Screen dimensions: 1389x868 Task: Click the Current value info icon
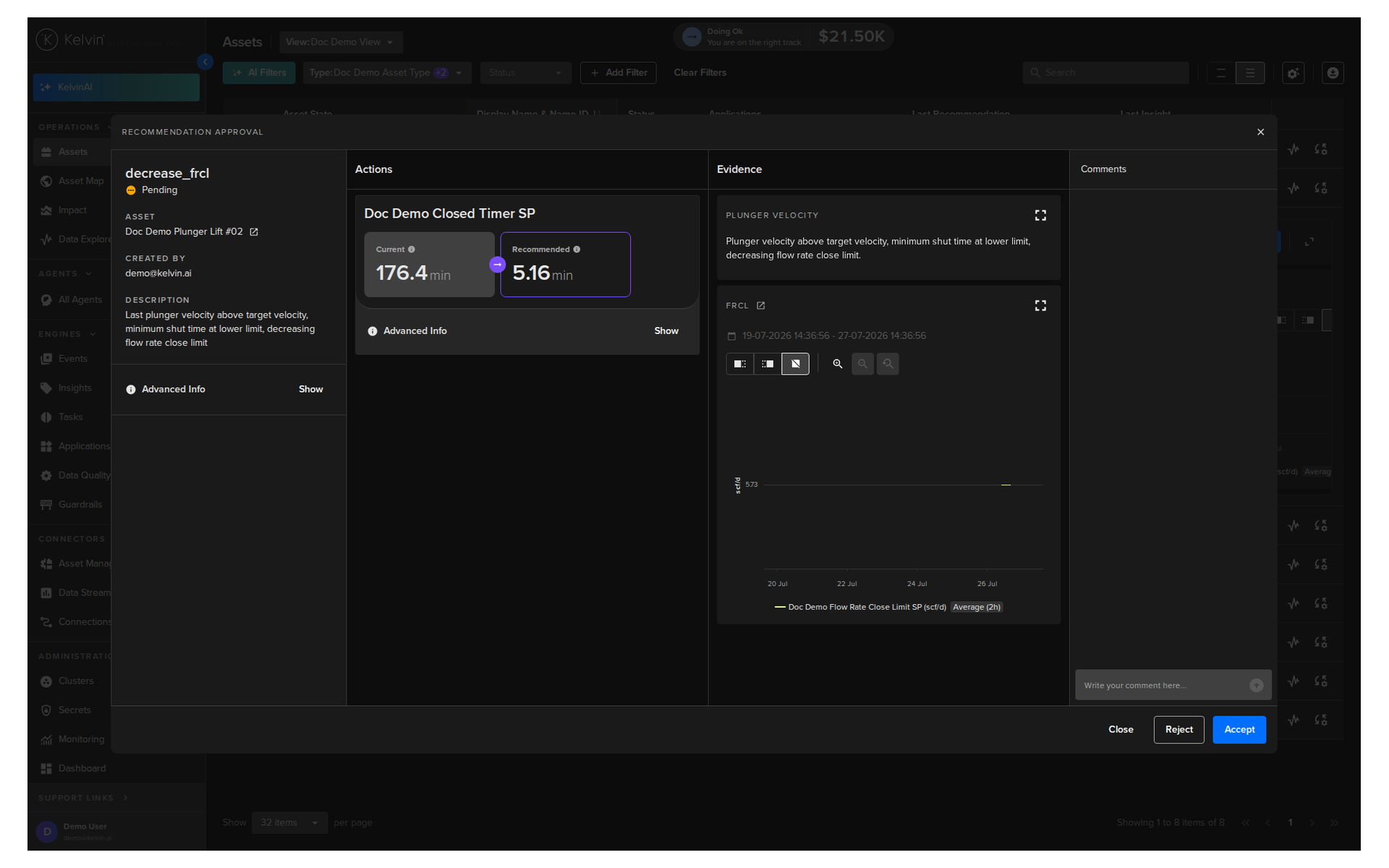(x=412, y=250)
